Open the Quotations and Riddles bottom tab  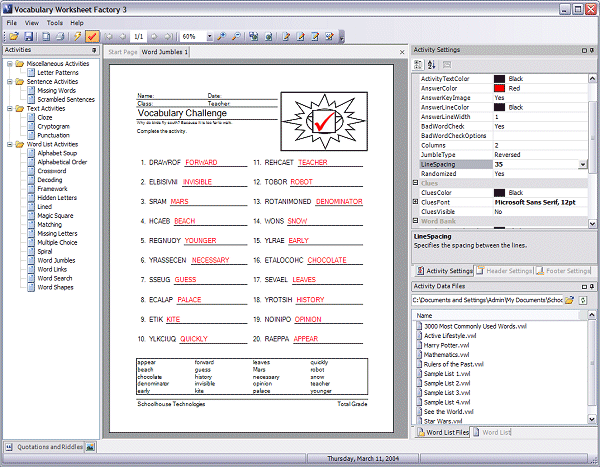(x=45, y=447)
